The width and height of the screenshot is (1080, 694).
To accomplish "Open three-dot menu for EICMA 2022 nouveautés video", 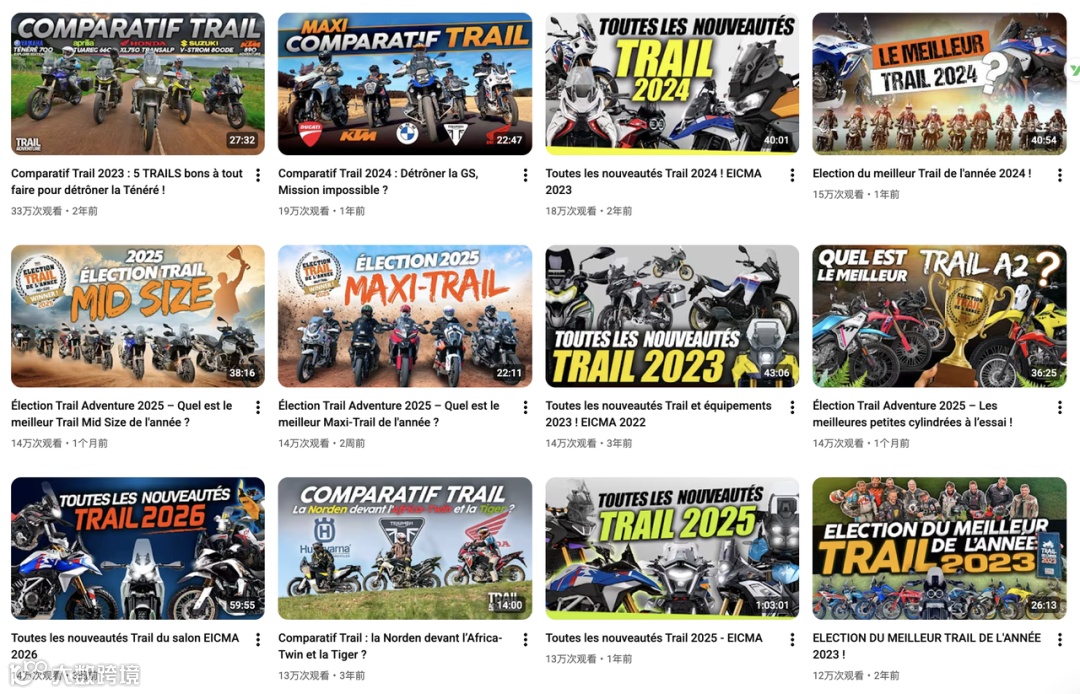I will (x=792, y=408).
